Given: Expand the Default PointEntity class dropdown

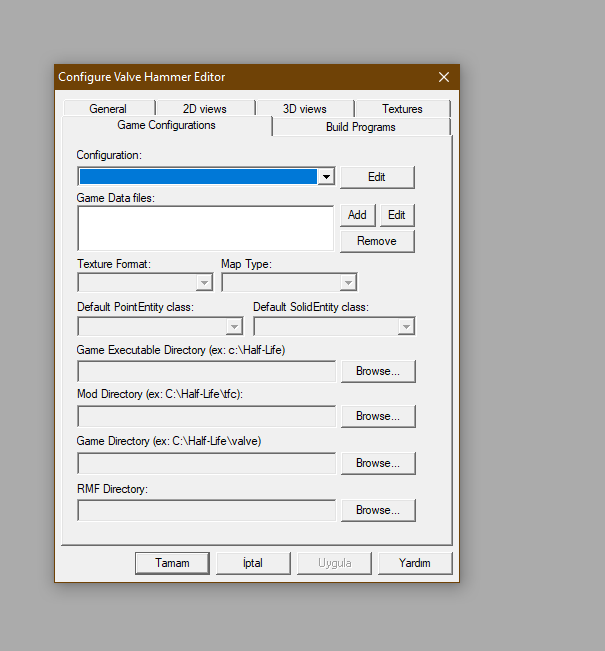Looking at the screenshot, I should coord(234,327).
